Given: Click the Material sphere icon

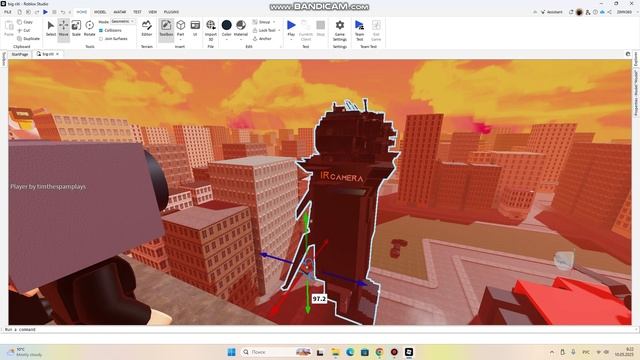Looking at the screenshot, I should tap(241, 25).
